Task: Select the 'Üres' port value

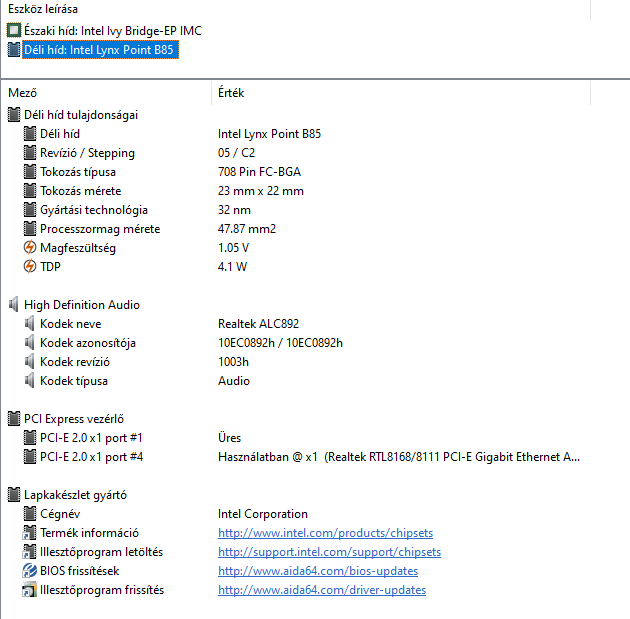Action: pyautogui.click(x=229, y=438)
